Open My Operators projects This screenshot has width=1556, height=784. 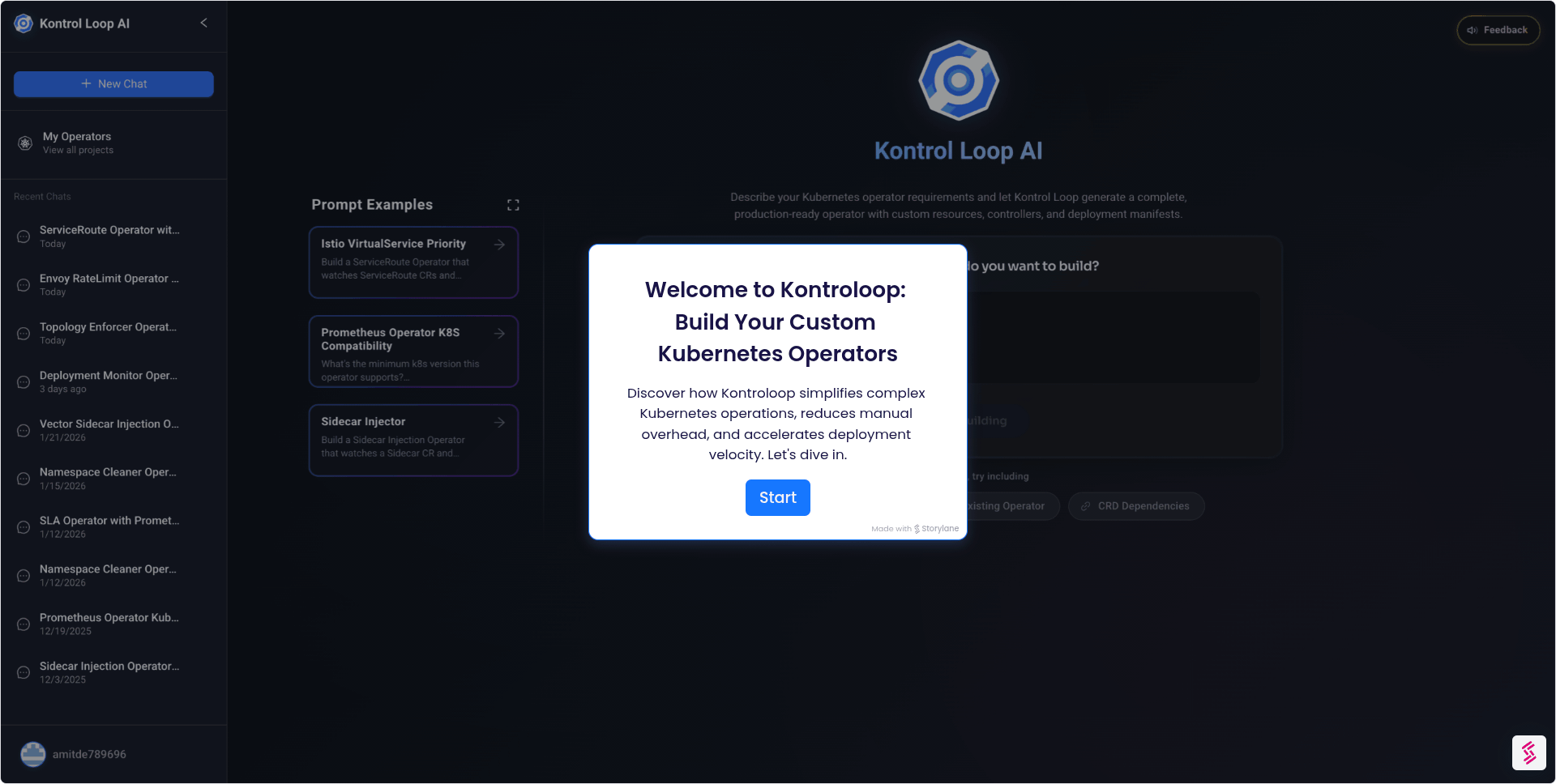(x=113, y=143)
